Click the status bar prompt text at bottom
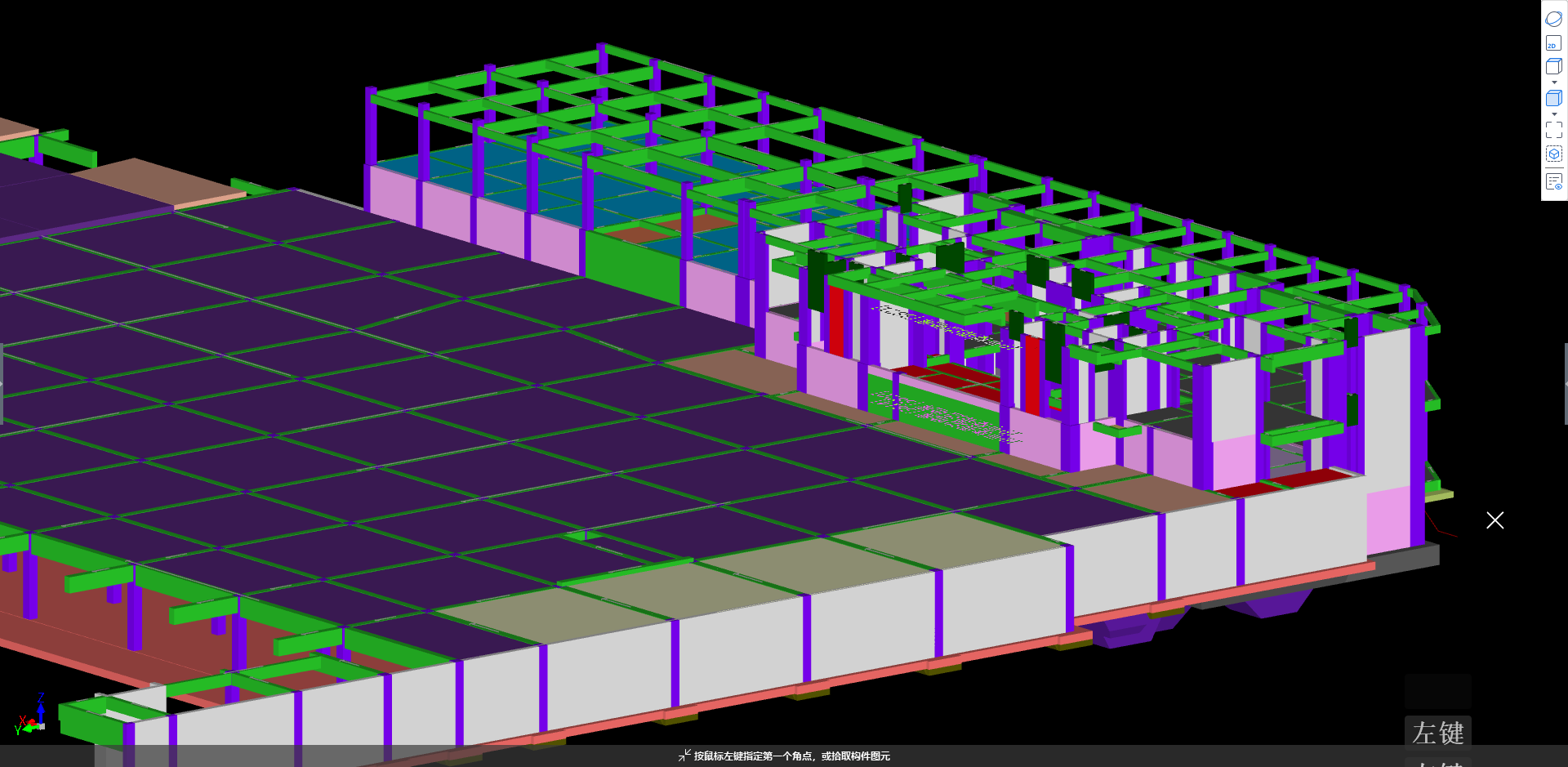The height and width of the screenshot is (767, 1568). pyautogui.click(x=791, y=756)
